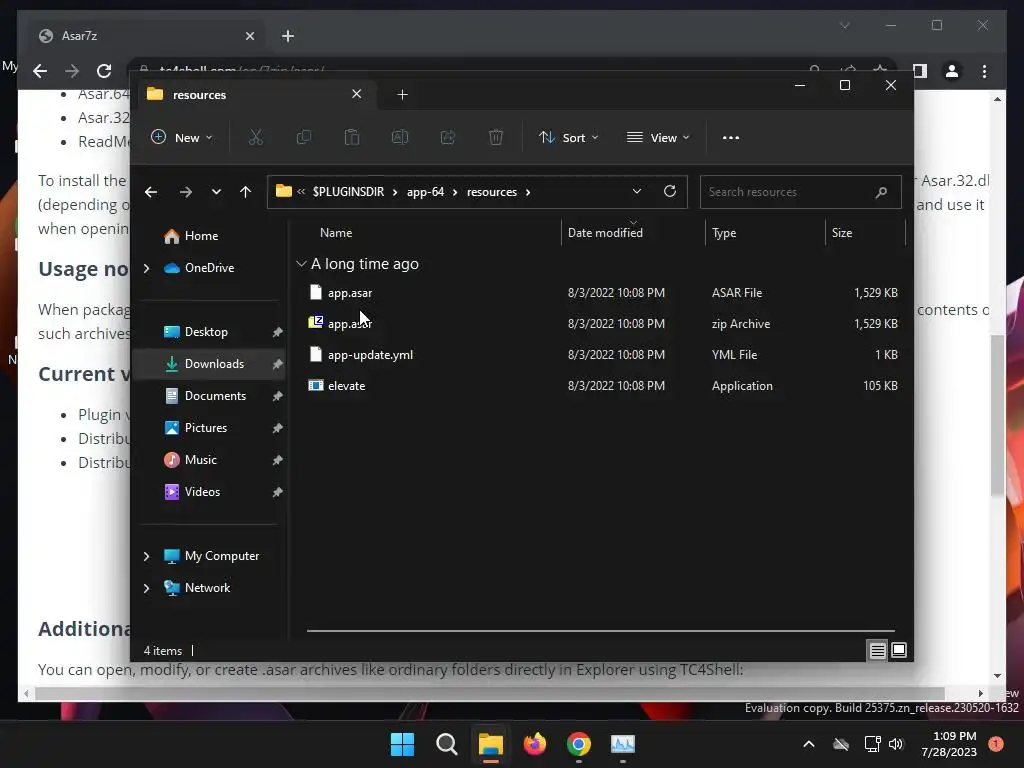The width and height of the screenshot is (1024, 768).
Task: Click the resources breadcrumb
Action: click(x=492, y=192)
